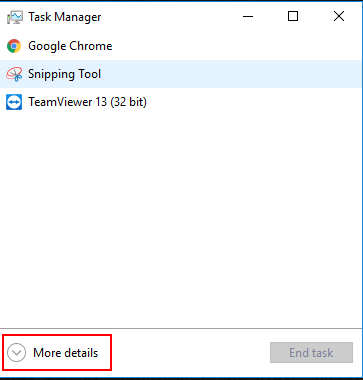Click empty footer area left of End task

click(x=190, y=353)
